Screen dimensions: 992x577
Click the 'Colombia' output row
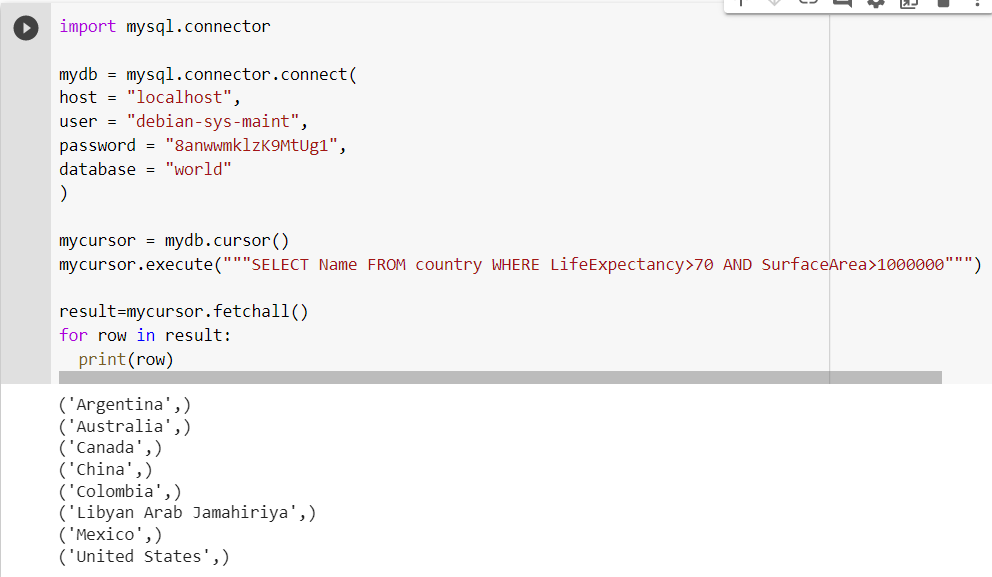120,492
